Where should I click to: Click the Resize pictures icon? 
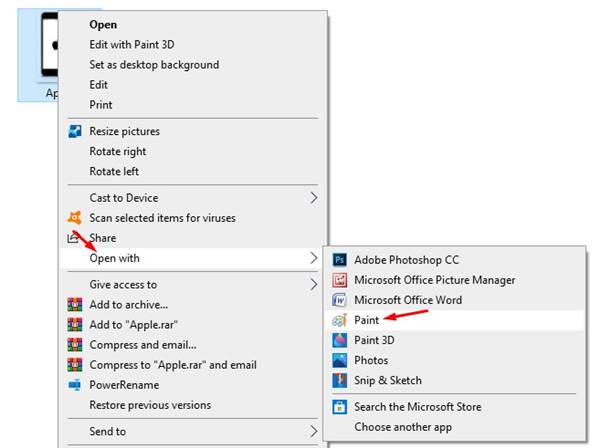[x=75, y=131]
